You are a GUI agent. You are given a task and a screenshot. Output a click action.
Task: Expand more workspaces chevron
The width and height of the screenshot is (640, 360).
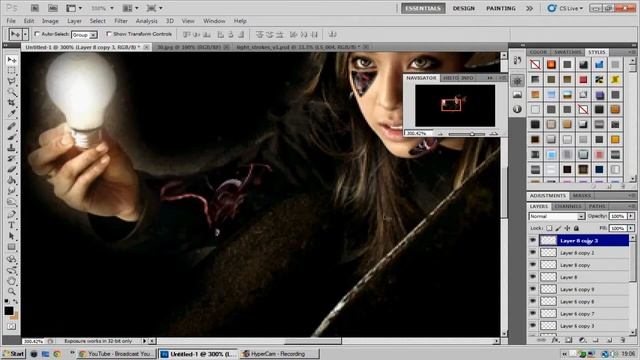pyautogui.click(x=529, y=8)
